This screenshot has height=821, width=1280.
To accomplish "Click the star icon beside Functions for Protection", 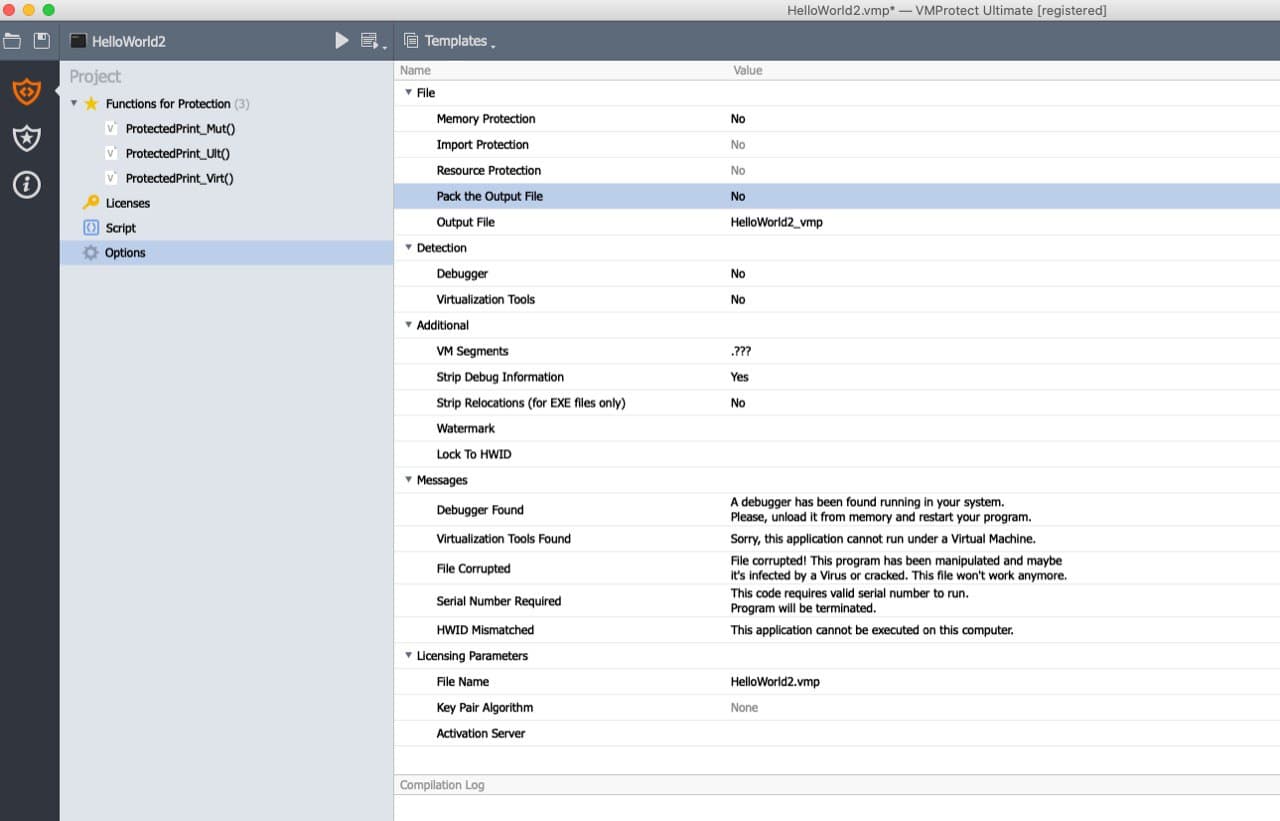I will coord(91,104).
